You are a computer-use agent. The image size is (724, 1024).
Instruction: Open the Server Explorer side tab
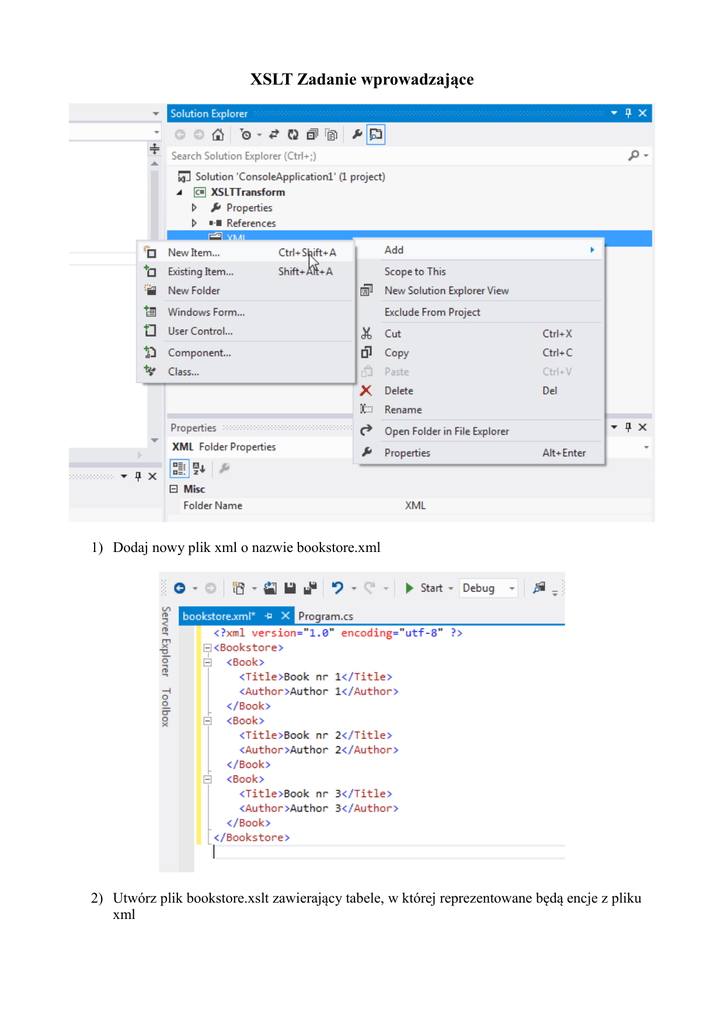point(166,642)
